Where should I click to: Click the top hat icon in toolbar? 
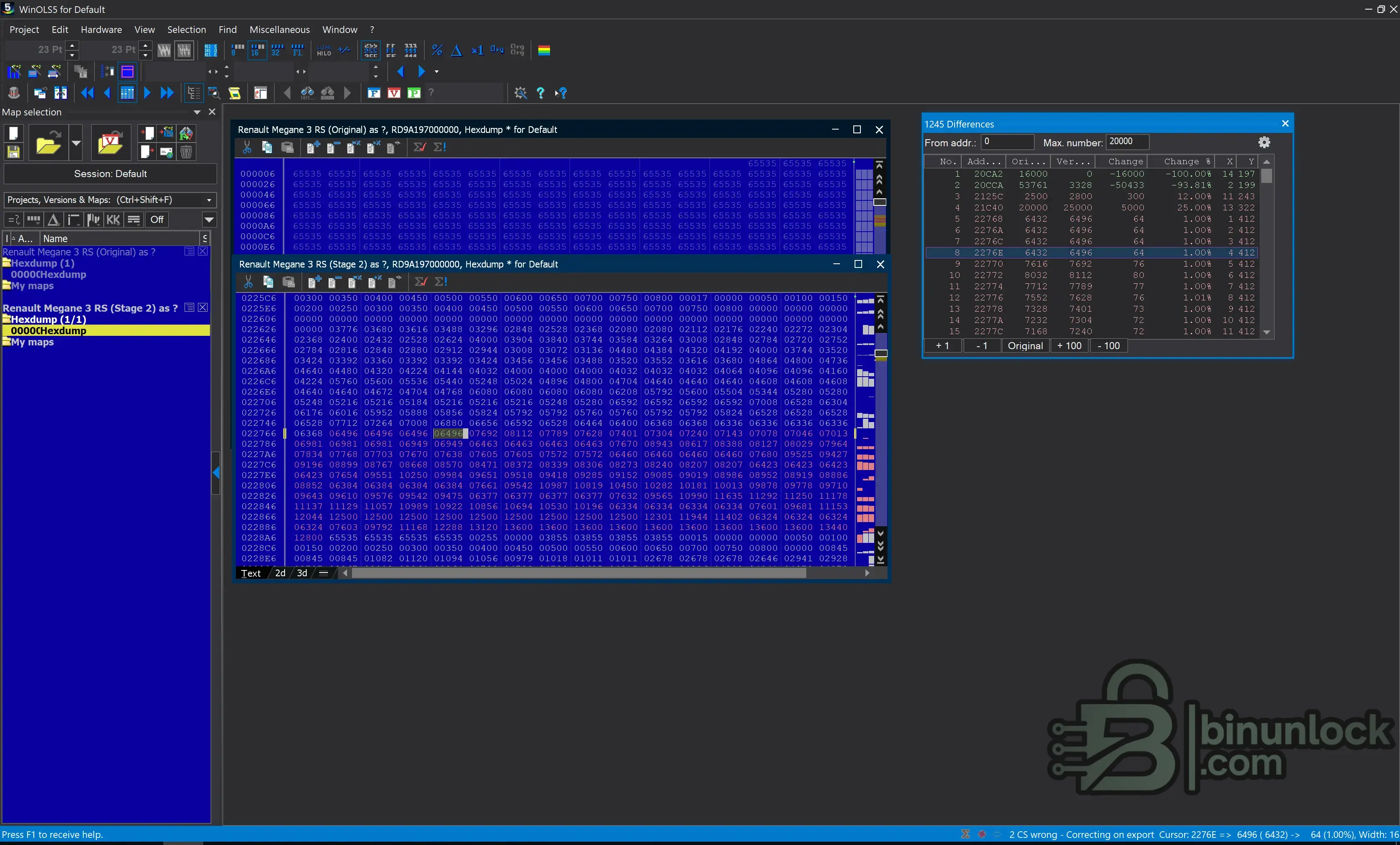[14, 92]
